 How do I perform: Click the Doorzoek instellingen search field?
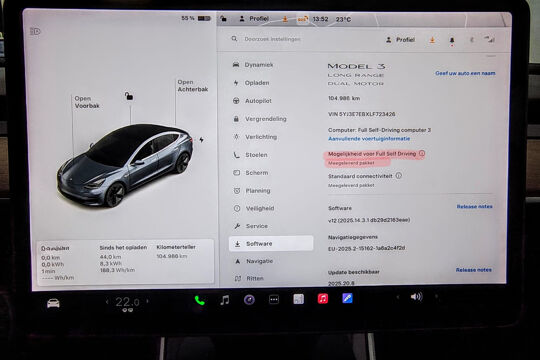[272, 39]
